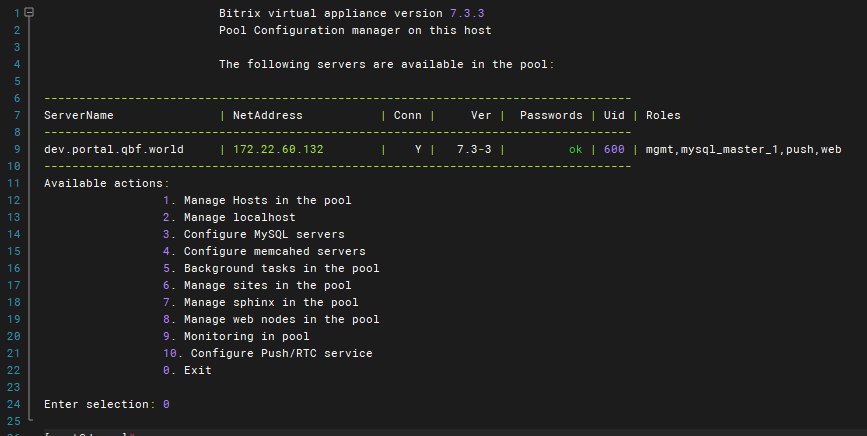Click '8. Manage web nodes in the pool'
This screenshot has height=436, width=867.
pyautogui.click(x=271, y=319)
